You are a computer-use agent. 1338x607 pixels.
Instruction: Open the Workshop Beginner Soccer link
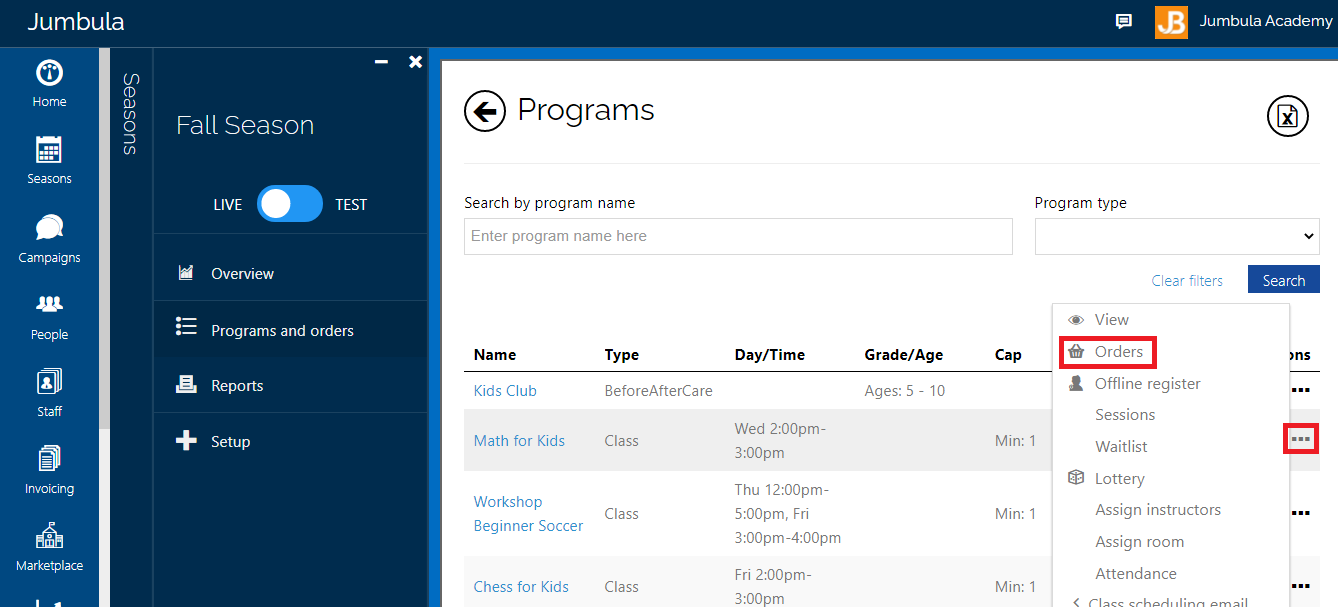[528, 513]
